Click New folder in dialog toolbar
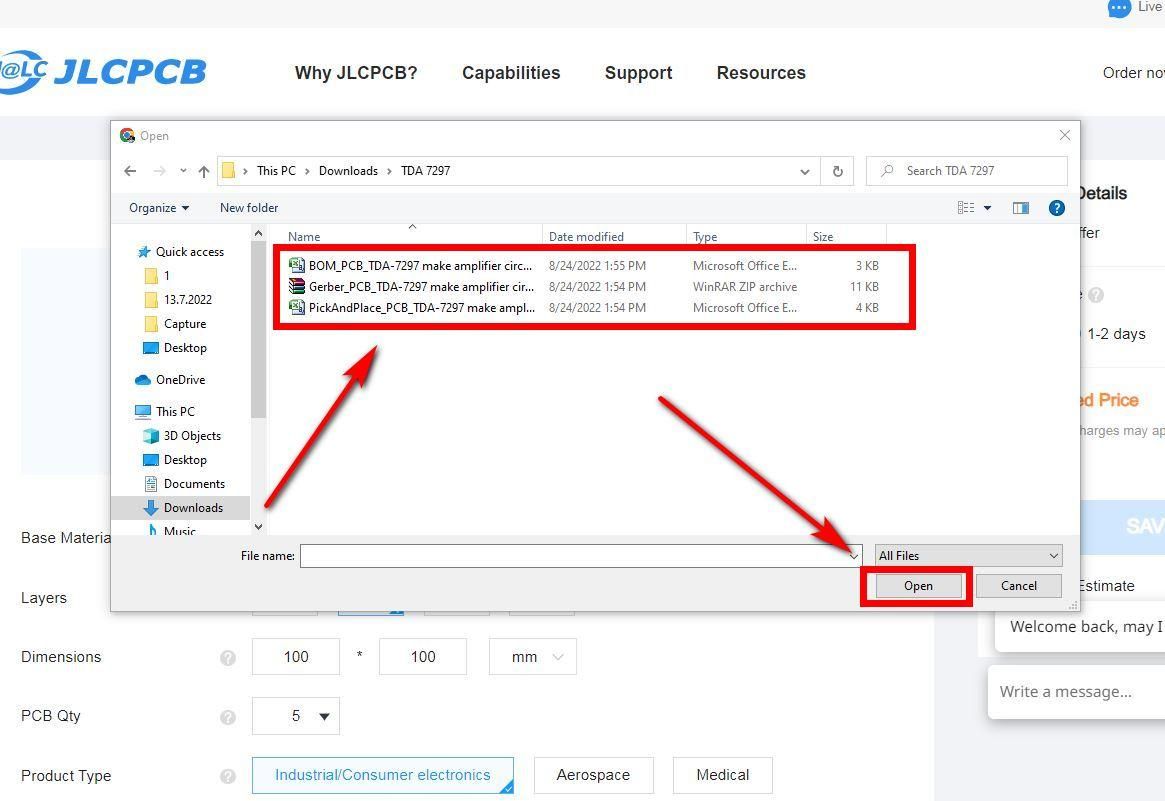The width and height of the screenshot is (1165, 801). tap(249, 208)
